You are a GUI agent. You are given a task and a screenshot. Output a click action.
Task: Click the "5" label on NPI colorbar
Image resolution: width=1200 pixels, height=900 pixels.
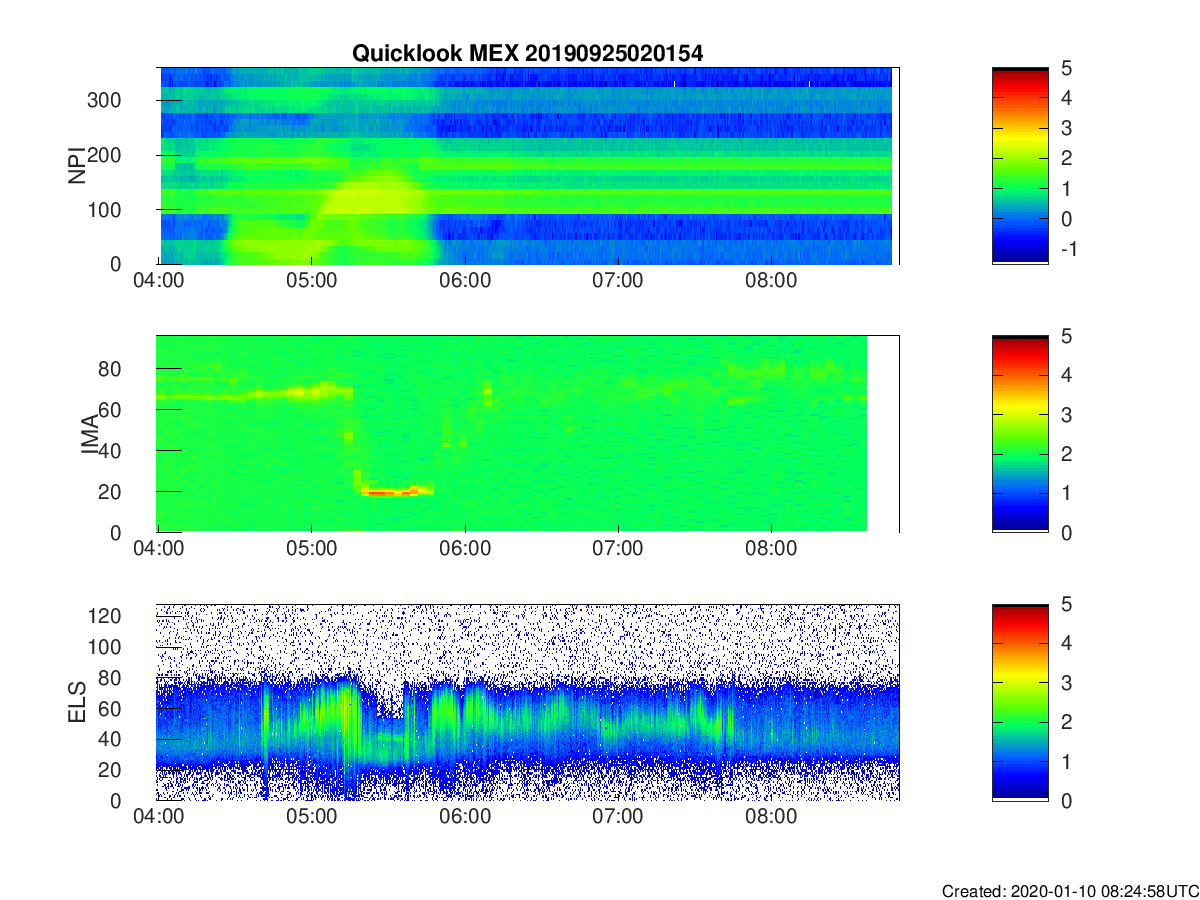click(1066, 69)
